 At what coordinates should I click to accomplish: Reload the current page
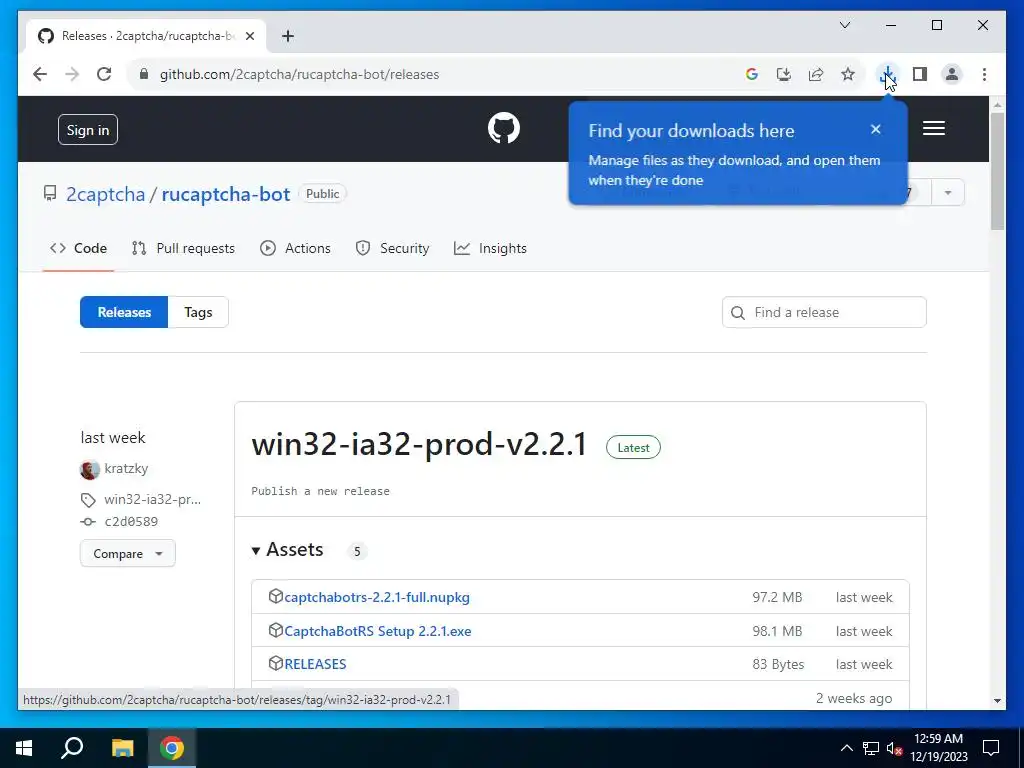[104, 74]
